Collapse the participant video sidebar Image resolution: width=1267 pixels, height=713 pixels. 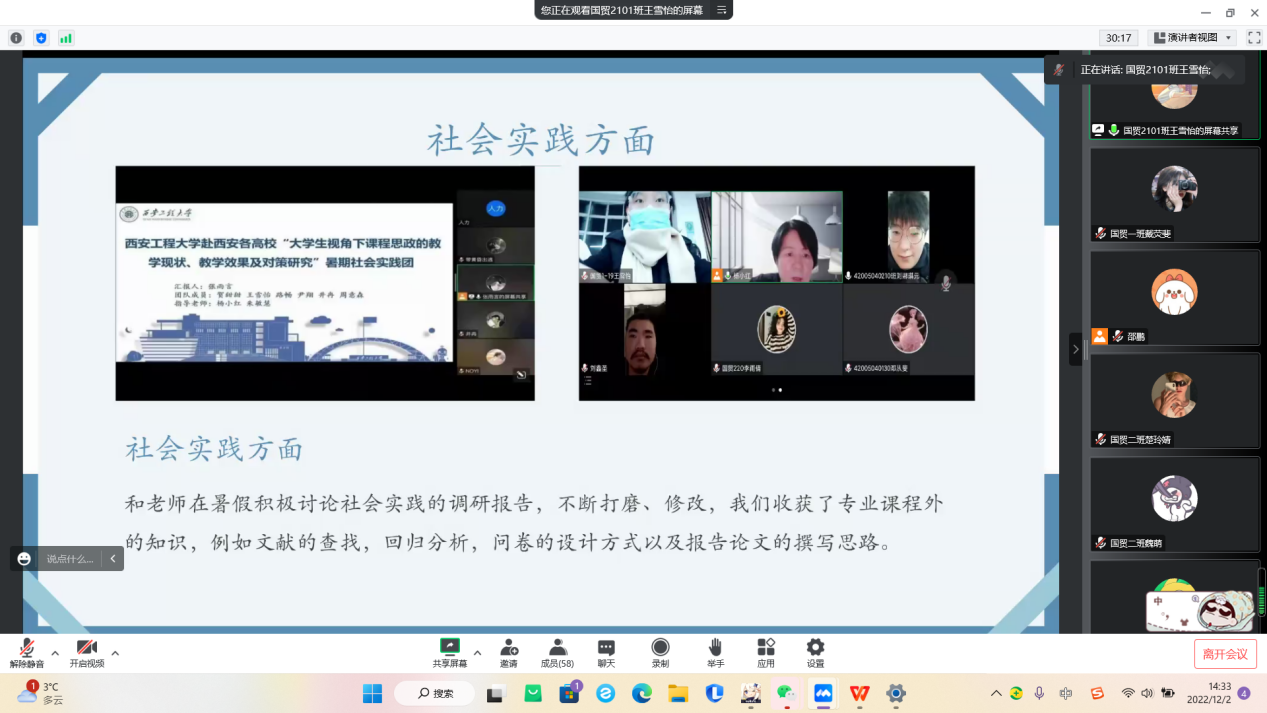[1076, 349]
